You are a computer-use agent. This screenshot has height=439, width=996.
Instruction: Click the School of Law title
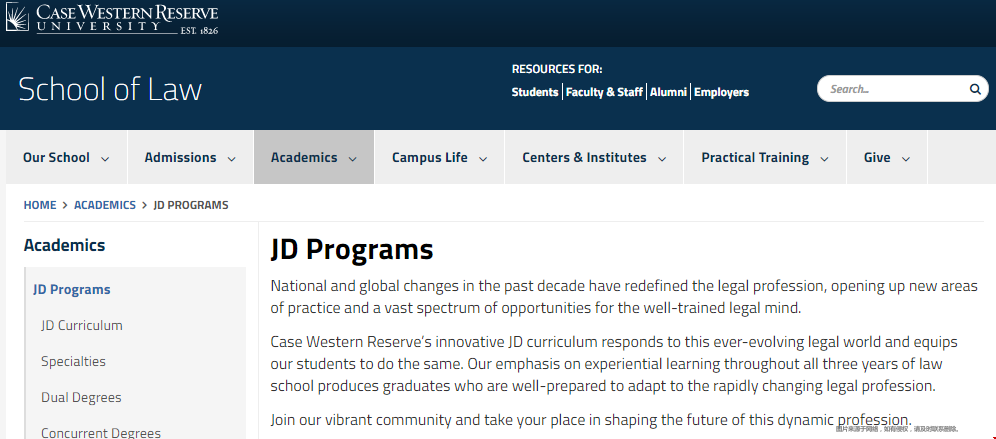pos(111,90)
